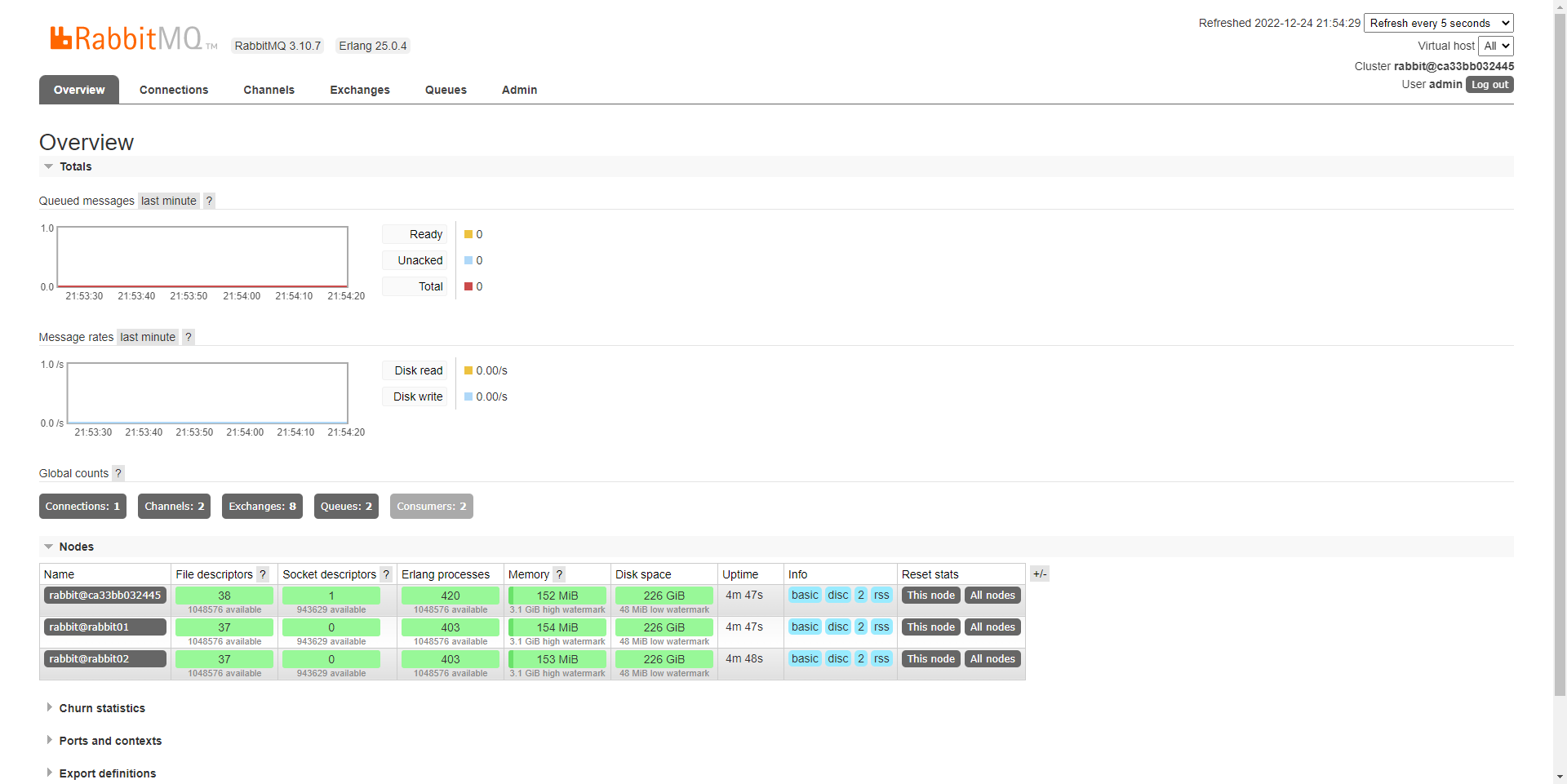Click the File descriptors help icon
The height and width of the screenshot is (784, 1567).
[x=262, y=574]
